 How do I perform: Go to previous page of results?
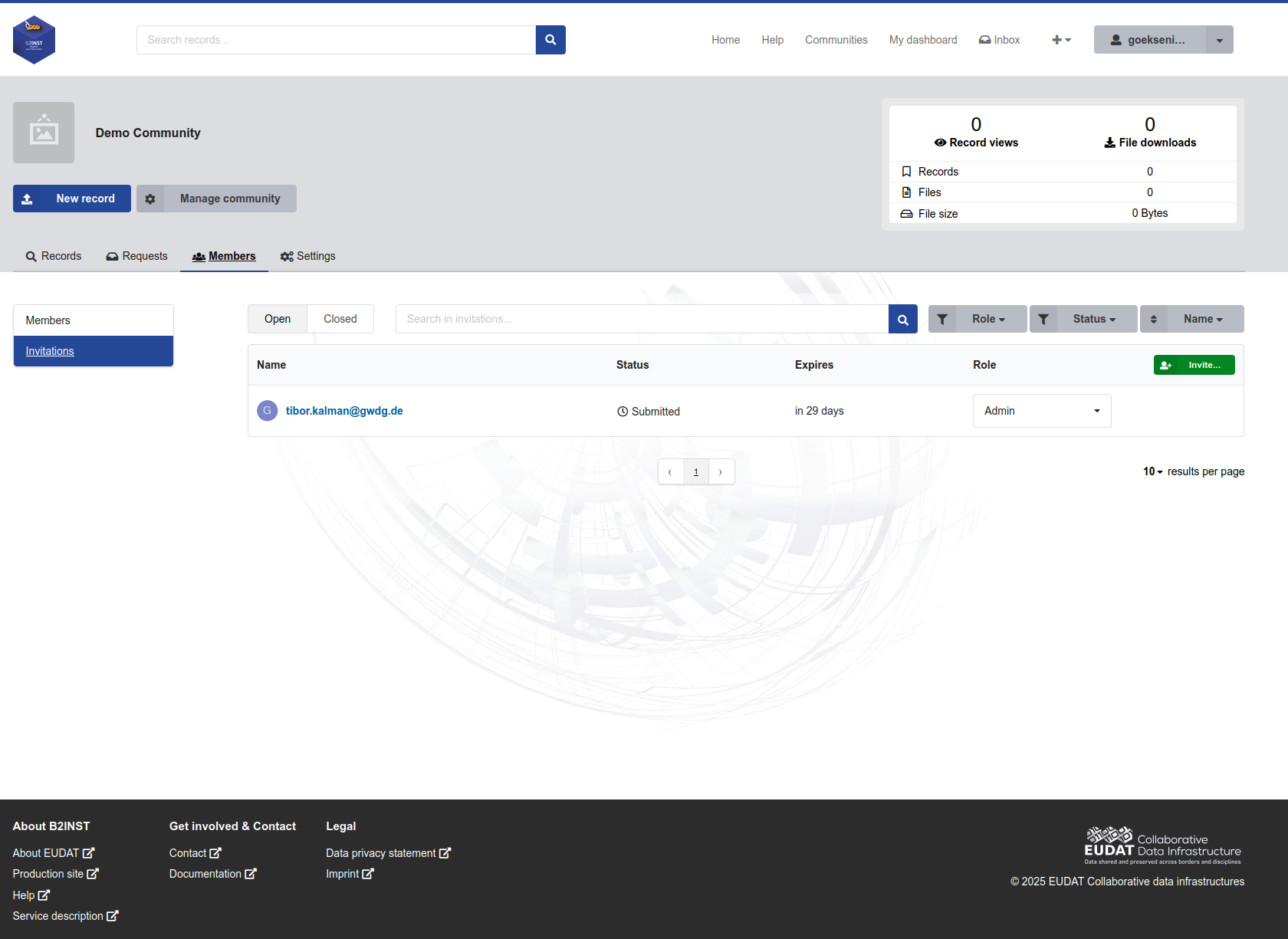pyautogui.click(x=670, y=471)
